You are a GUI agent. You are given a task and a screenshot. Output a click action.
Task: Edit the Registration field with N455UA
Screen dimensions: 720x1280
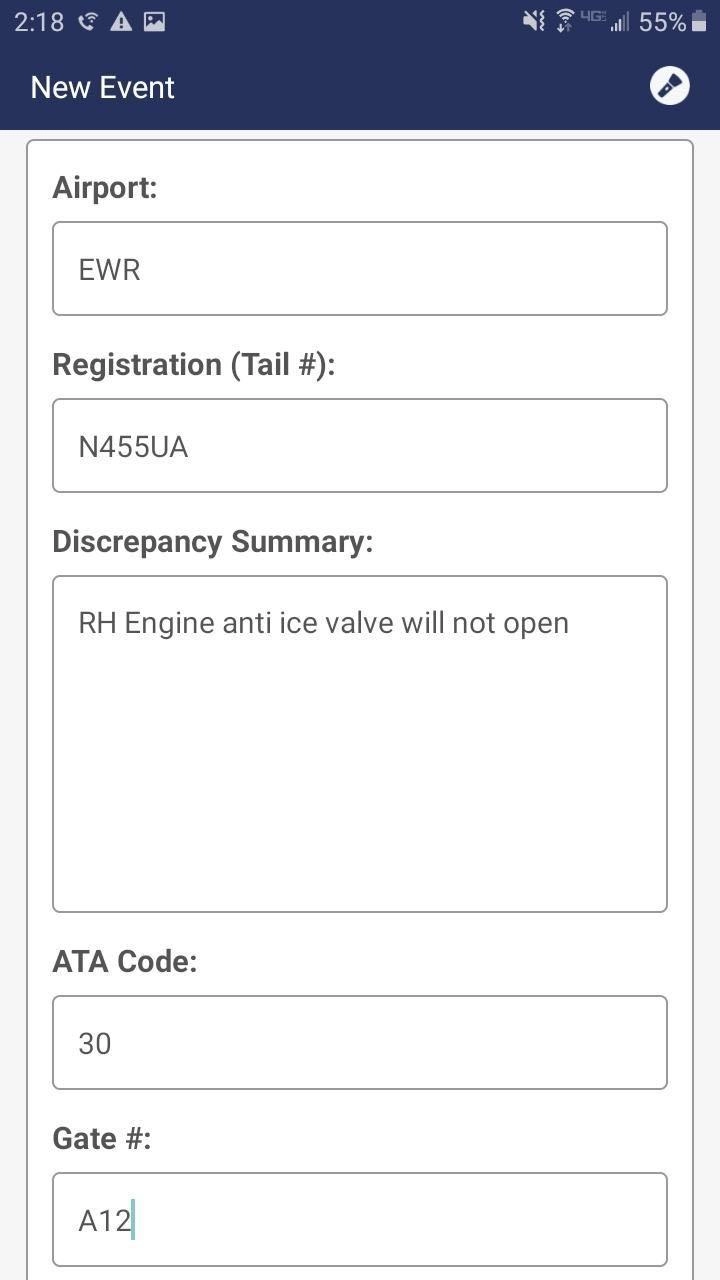360,446
